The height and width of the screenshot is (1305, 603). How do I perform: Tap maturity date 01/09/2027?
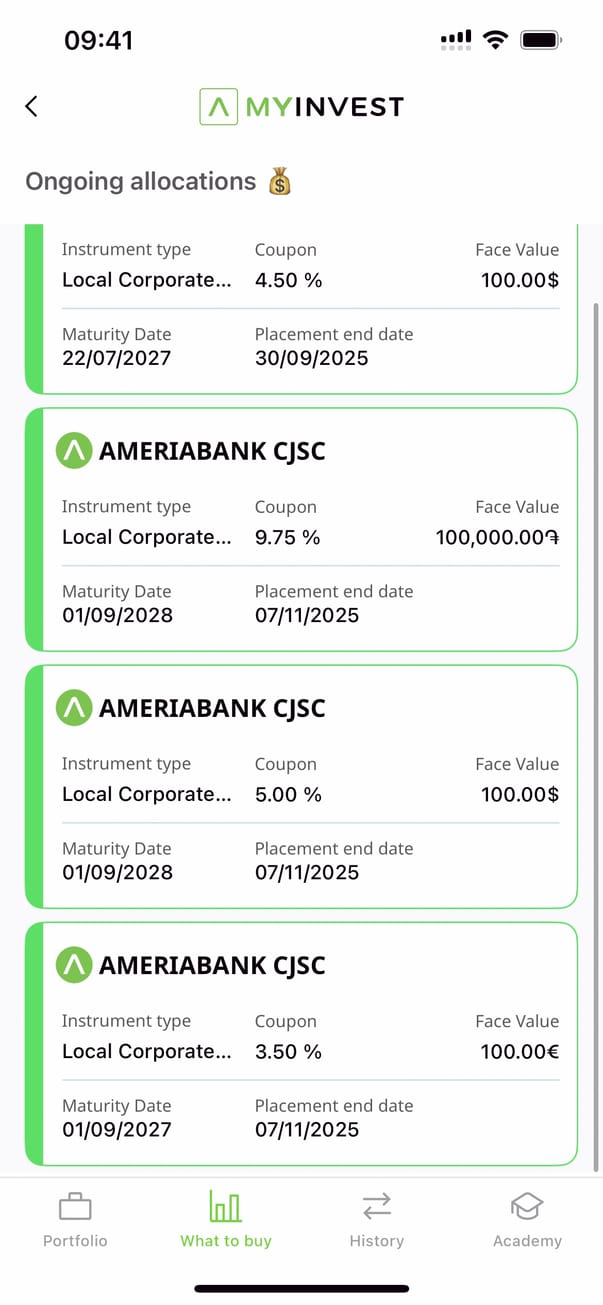pos(117,1130)
